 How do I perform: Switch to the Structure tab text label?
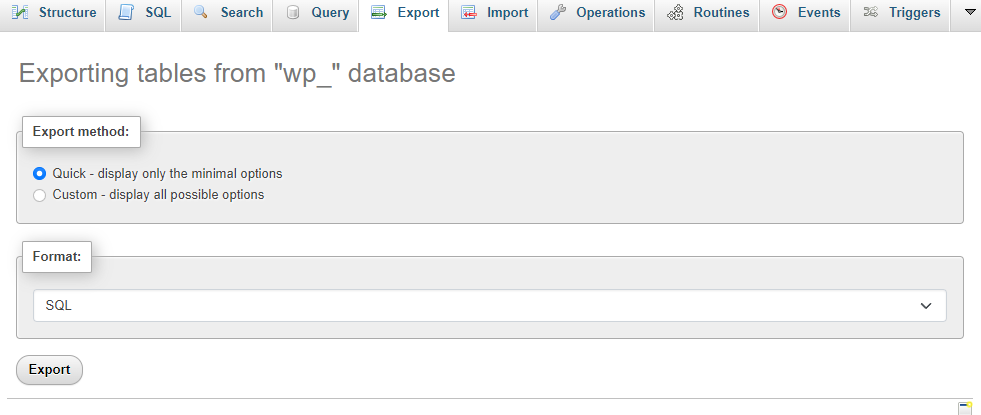67,13
